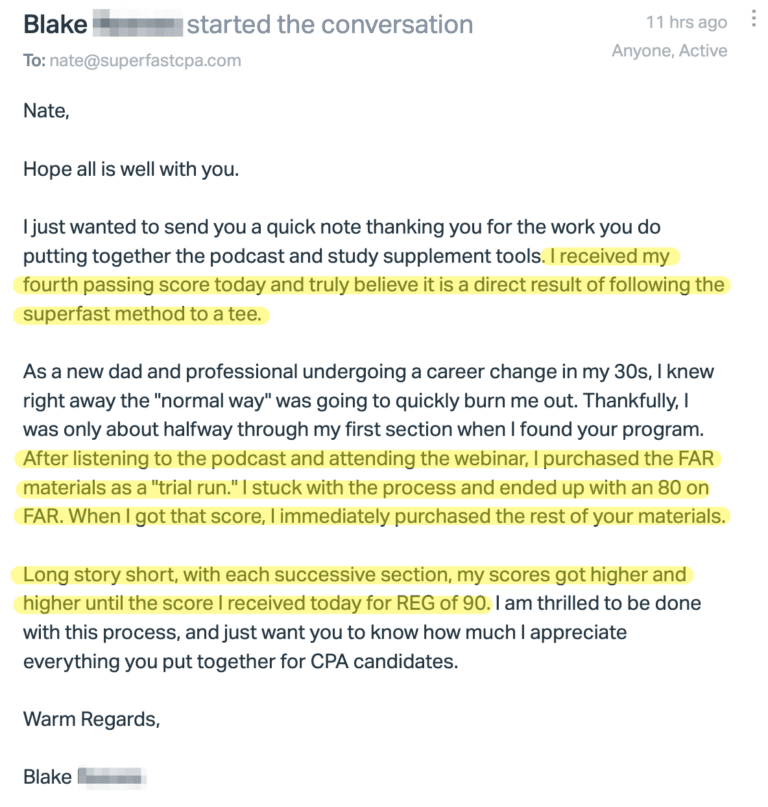The width and height of the screenshot is (768, 807).
Task: Click the Blake signature at the bottom
Action: pyautogui.click(x=47, y=777)
